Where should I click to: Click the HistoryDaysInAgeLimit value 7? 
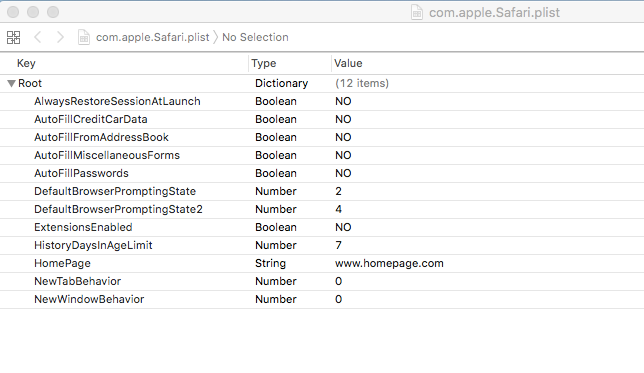coord(338,245)
